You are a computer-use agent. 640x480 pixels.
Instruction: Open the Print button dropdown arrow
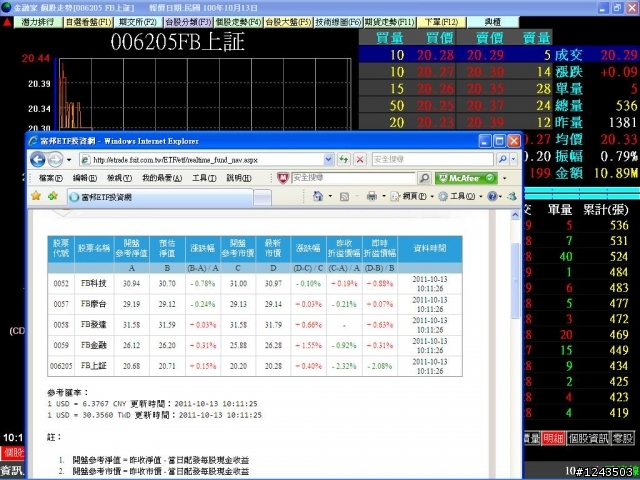[384, 197]
